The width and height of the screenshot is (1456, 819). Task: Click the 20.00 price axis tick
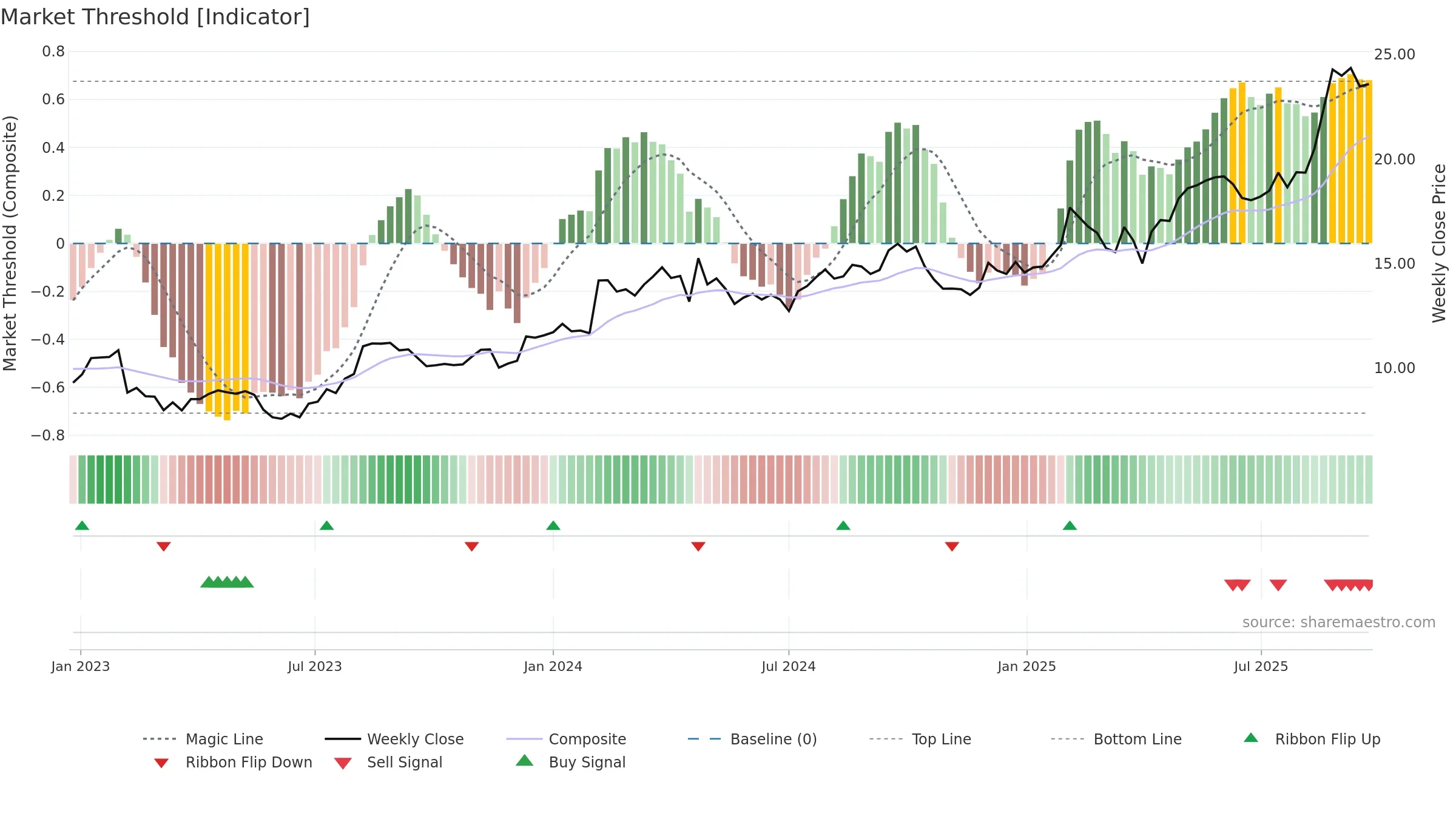click(x=1395, y=159)
